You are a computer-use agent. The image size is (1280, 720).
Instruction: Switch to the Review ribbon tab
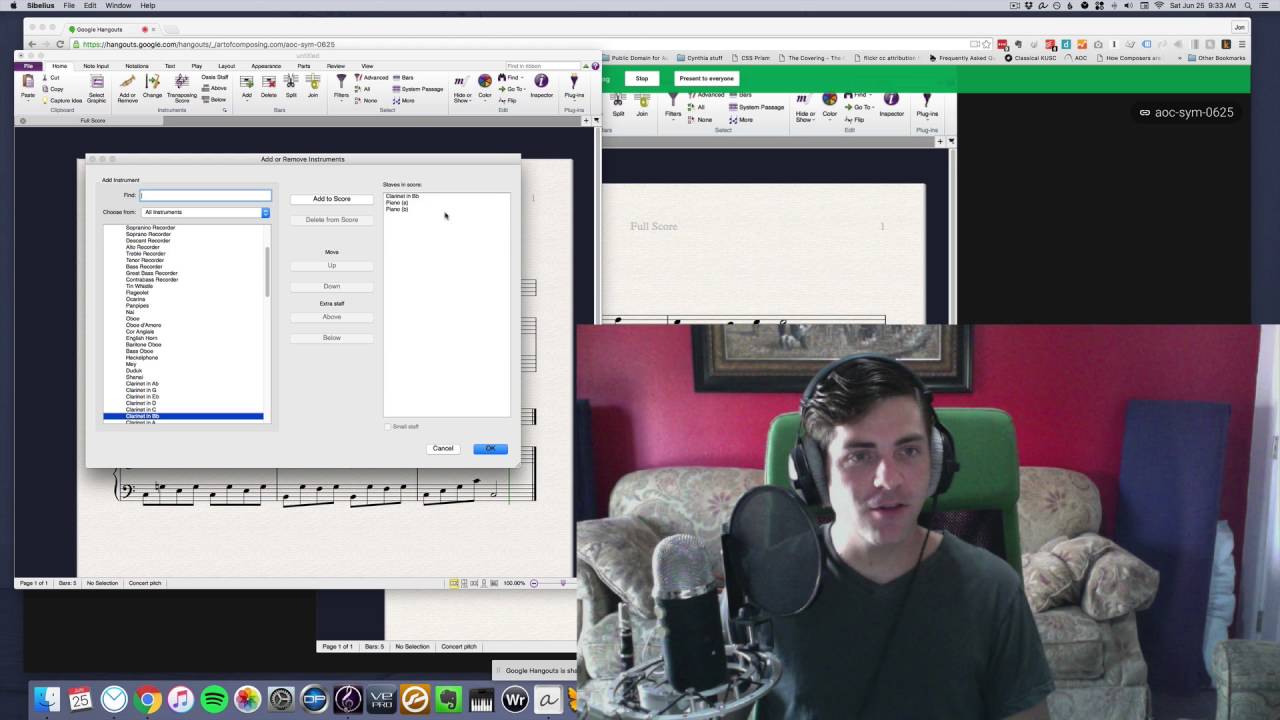336,66
